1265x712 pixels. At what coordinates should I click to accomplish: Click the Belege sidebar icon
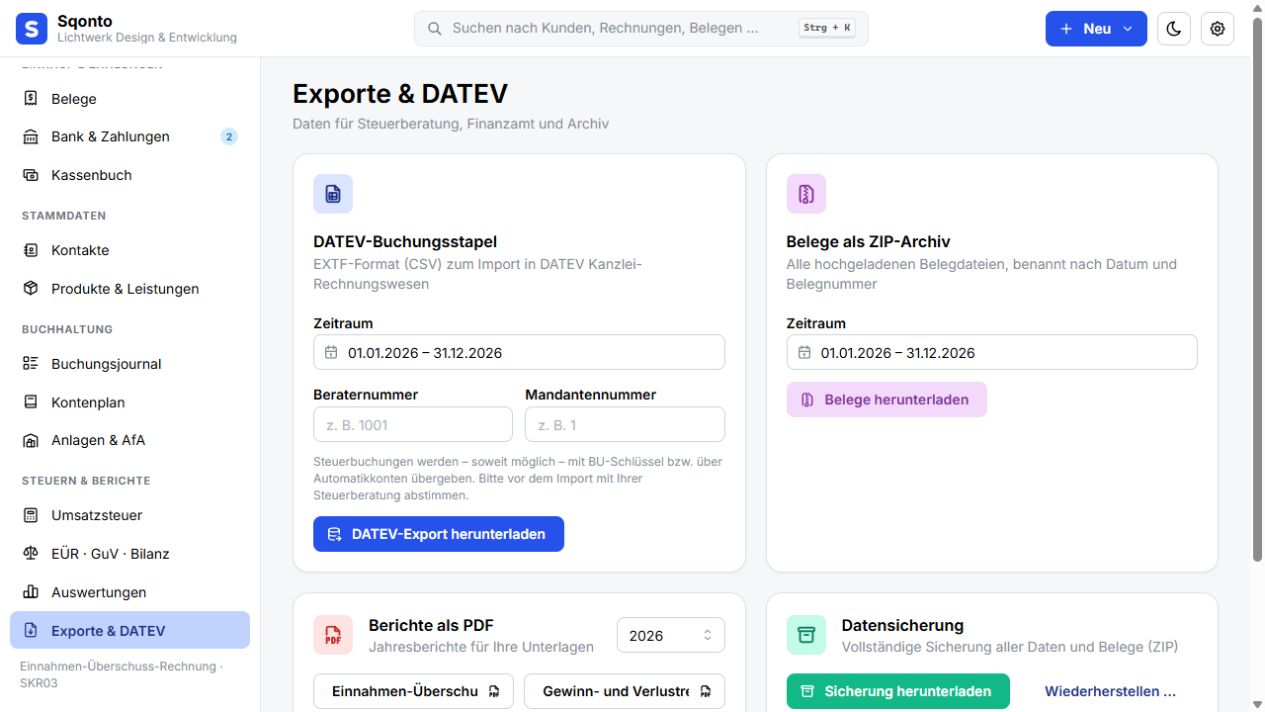[x=31, y=99]
